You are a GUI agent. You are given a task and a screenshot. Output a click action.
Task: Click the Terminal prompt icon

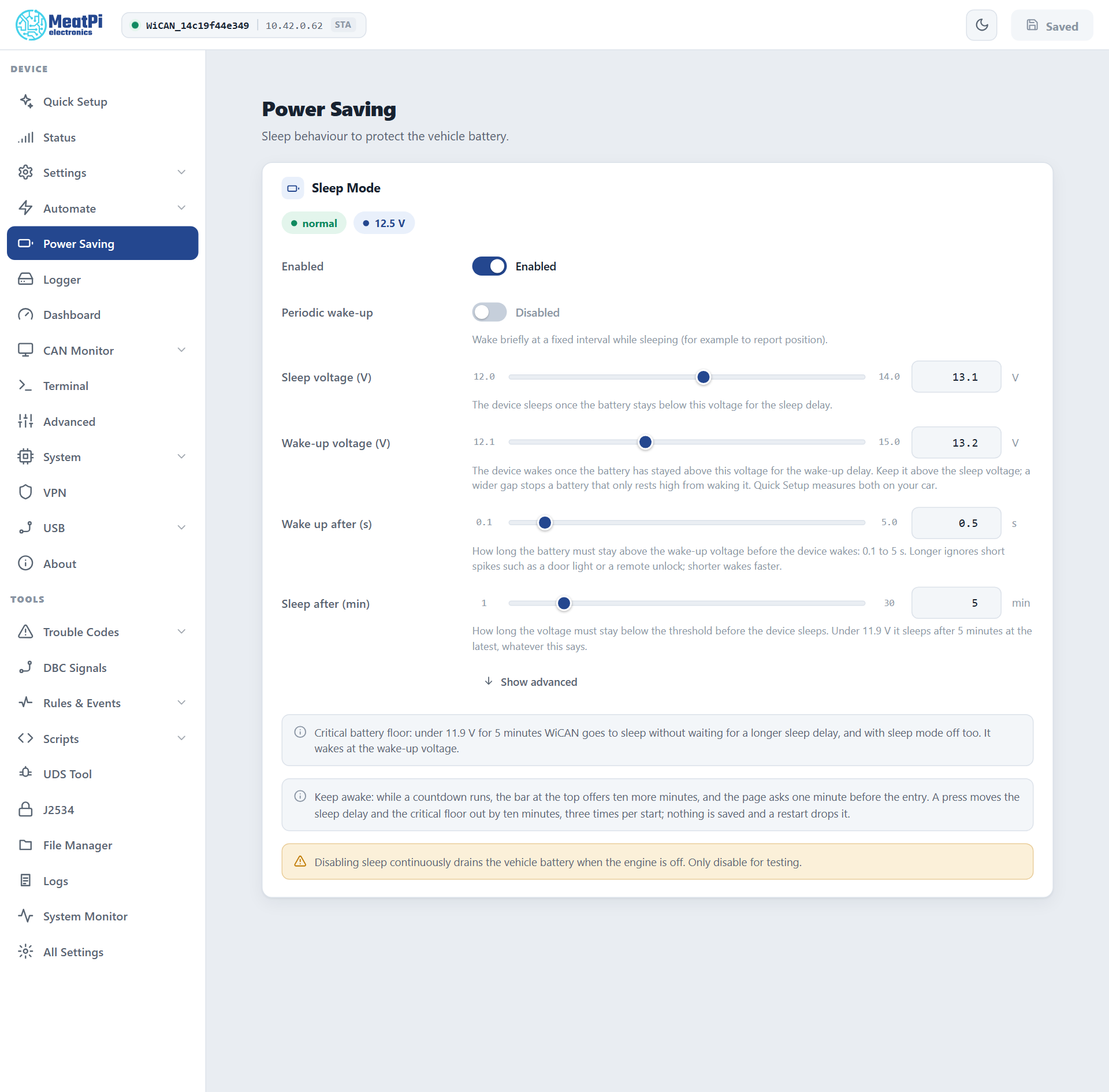point(25,385)
